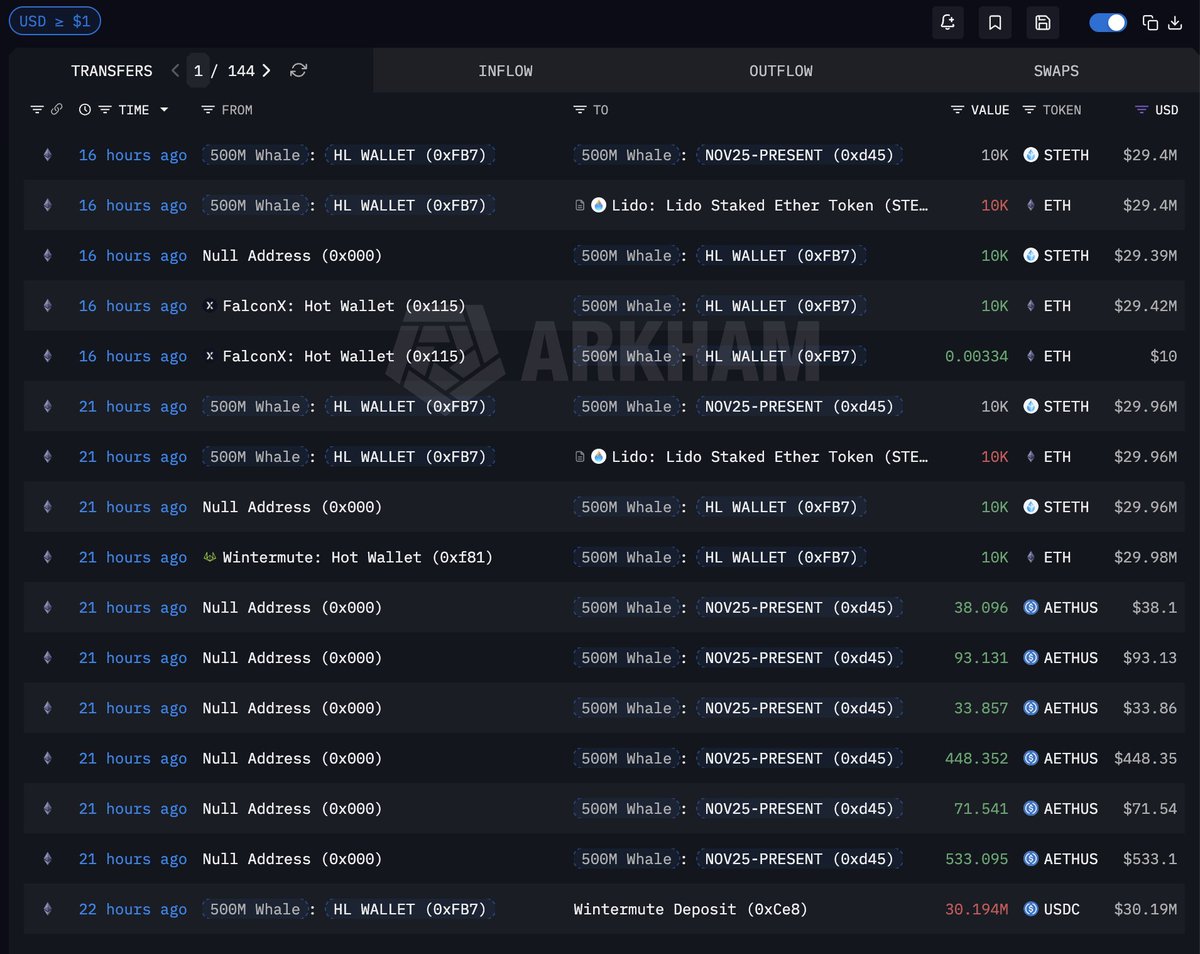The height and width of the screenshot is (954, 1200).
Task: Toggle the blue switch in top bar
Action: [1108, 22]
